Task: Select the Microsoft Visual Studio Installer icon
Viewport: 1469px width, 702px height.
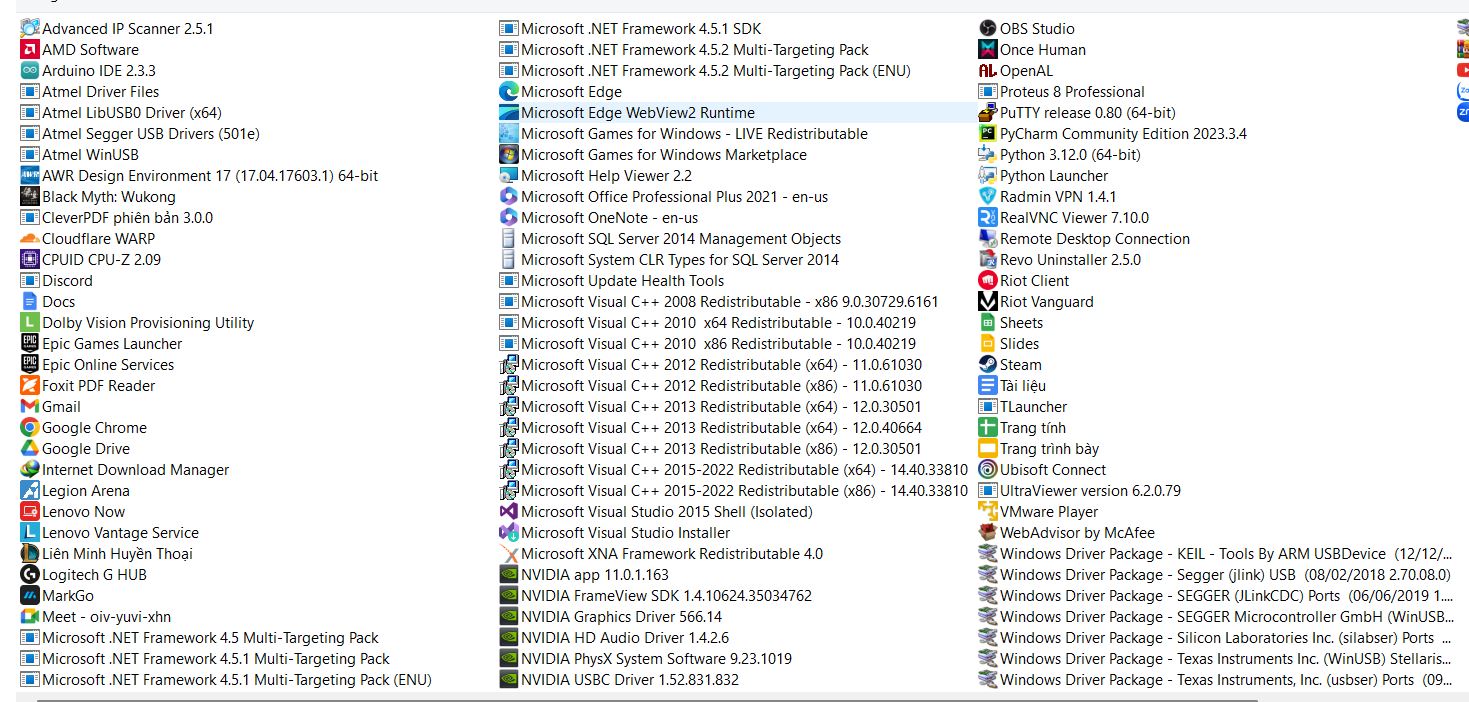Action: [x=509, y=533]
